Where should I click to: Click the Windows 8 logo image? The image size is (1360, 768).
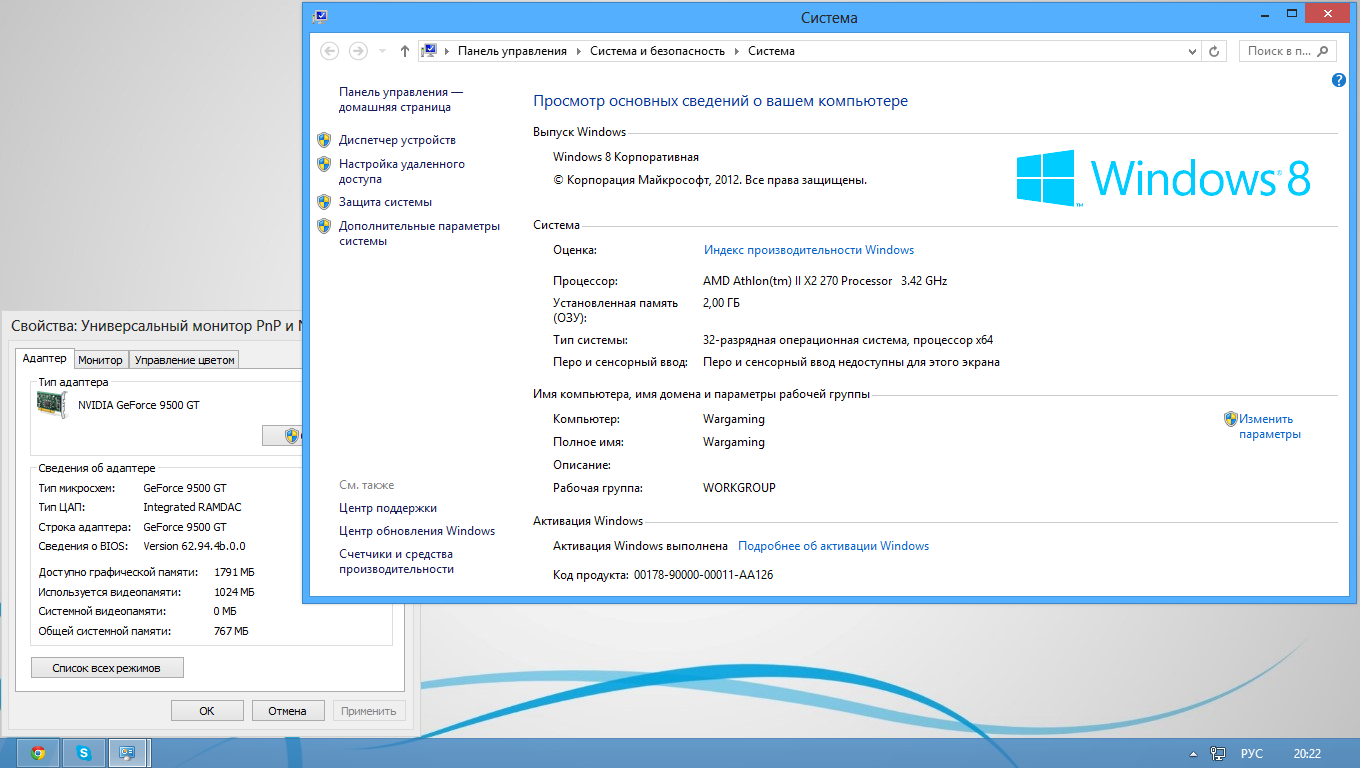pos(1163,178)
